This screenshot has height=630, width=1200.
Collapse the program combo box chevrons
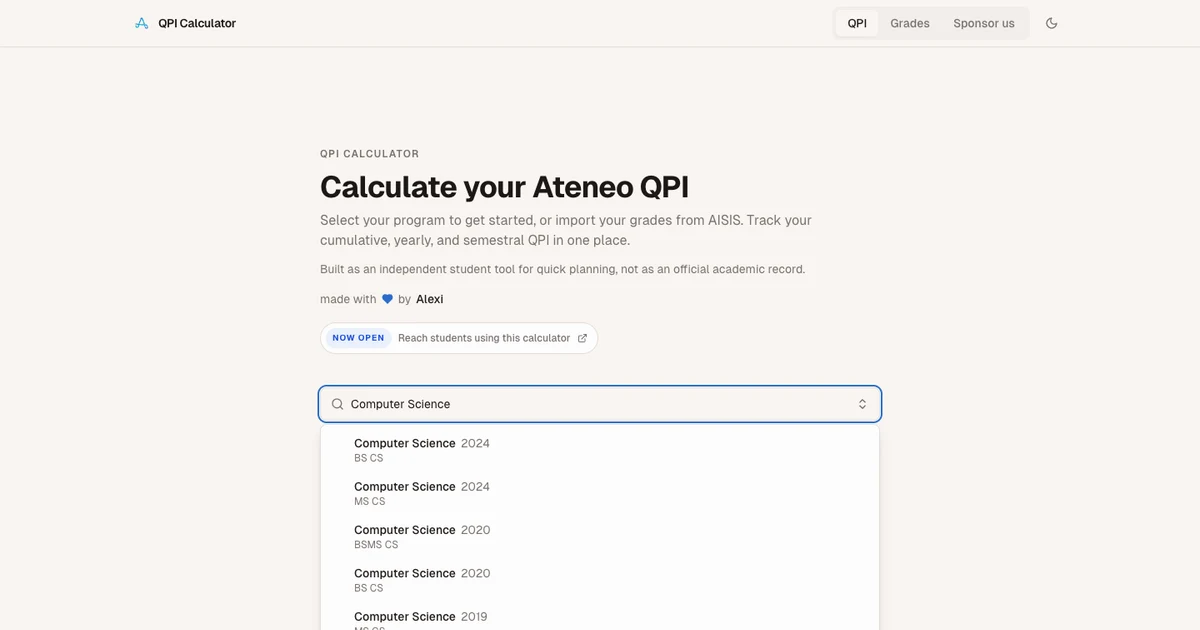(862, 404)
